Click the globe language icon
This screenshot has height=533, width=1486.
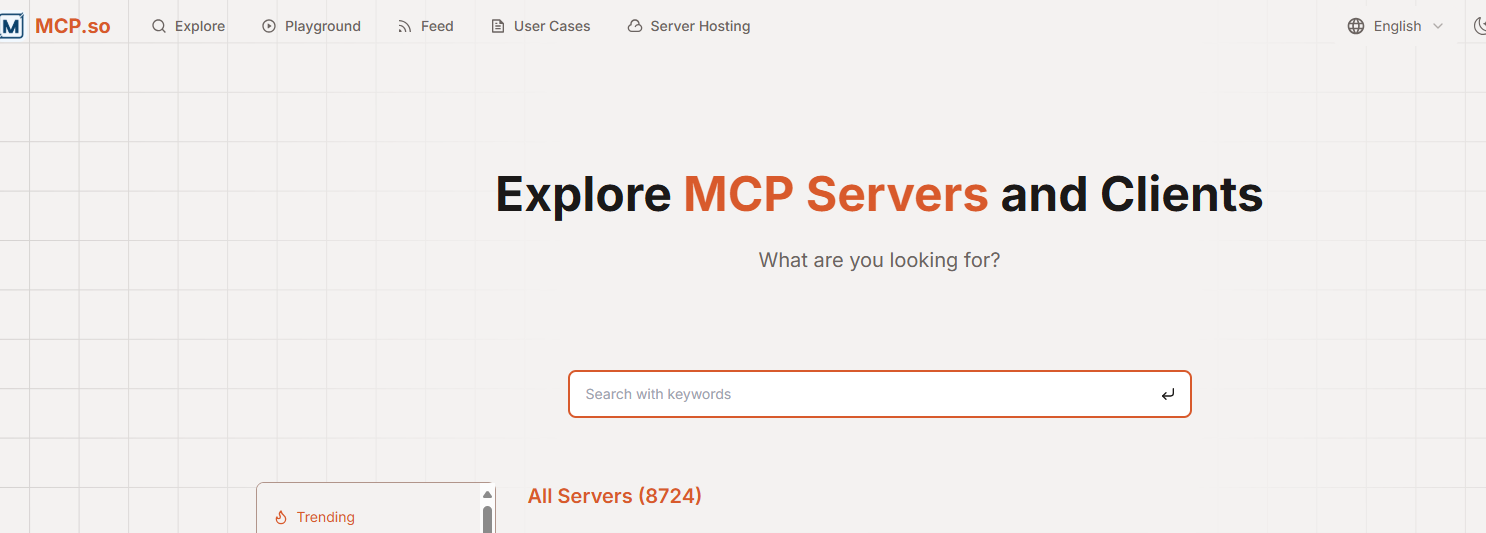click(x=1356, y=26)
